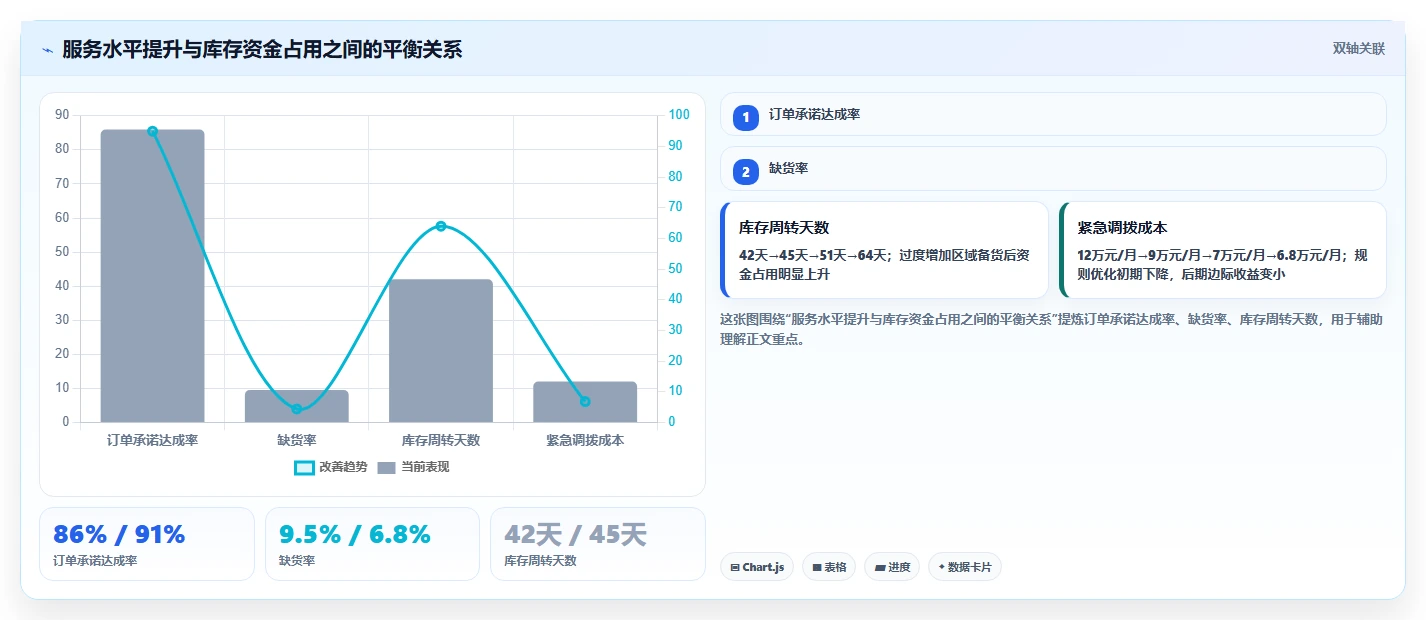1426x620 pixels.
Task: Click the Chart.js tag chip
Action: pyautogui.click(x=757, y=567)
